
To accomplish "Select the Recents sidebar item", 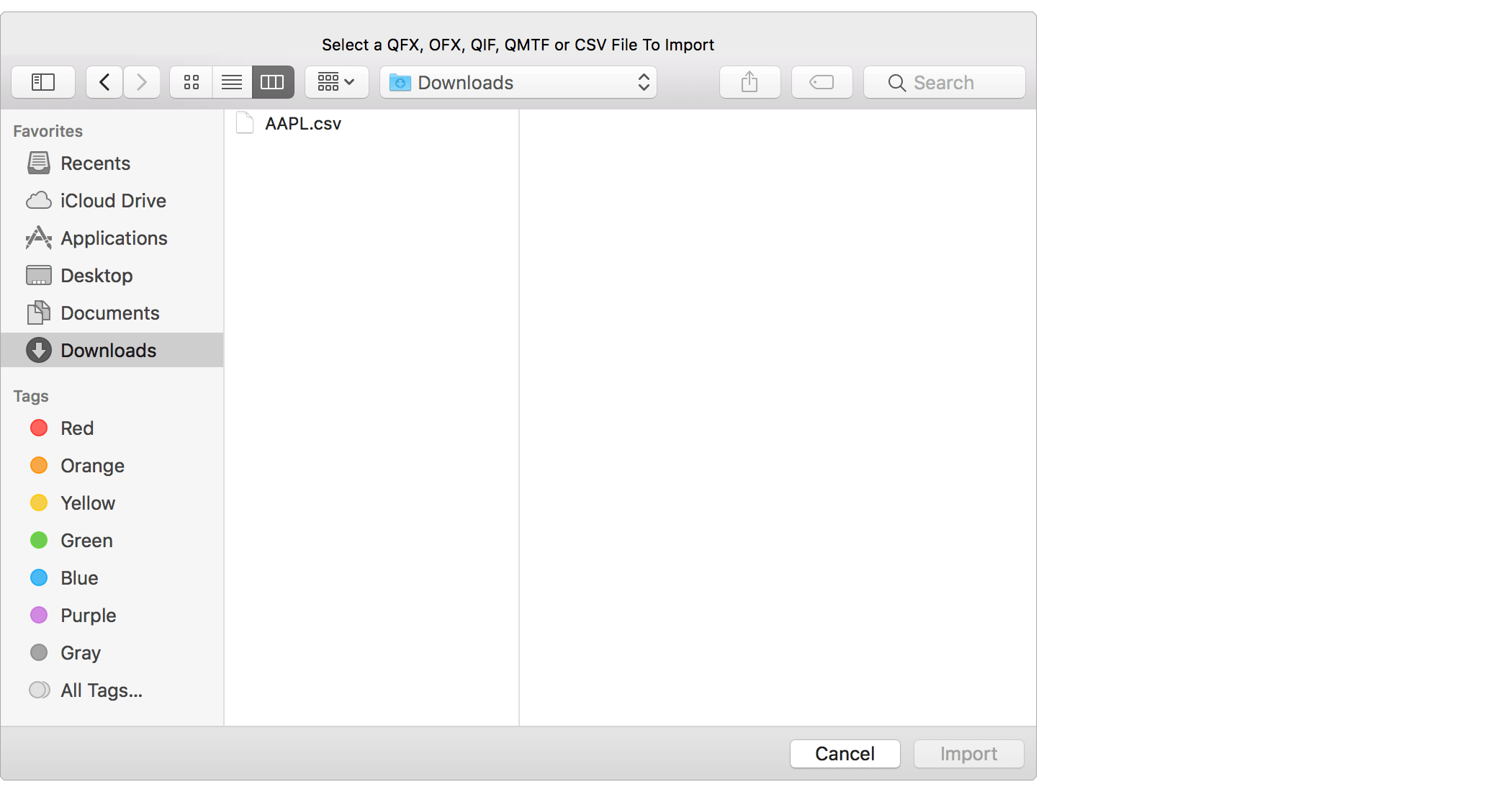I will point(96,163).
